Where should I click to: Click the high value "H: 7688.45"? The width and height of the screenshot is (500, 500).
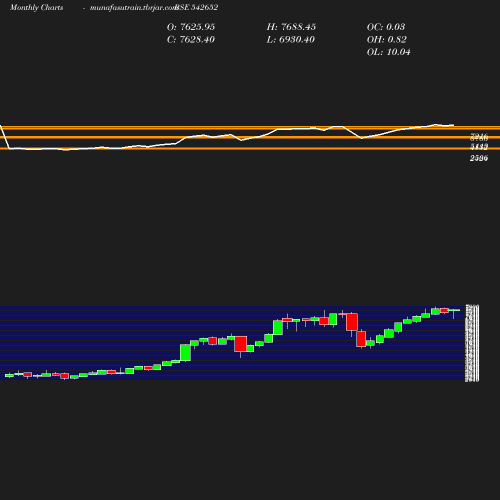click(291, 27)
